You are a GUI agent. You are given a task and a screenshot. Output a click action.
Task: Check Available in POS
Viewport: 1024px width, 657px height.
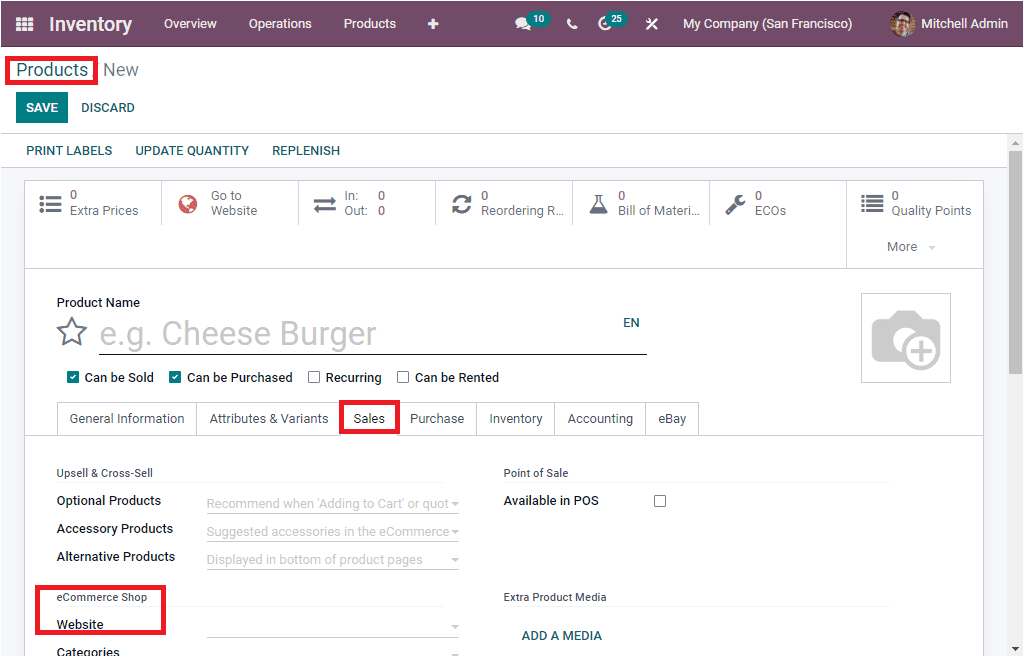pyautogui.click(x=659, y=500)
